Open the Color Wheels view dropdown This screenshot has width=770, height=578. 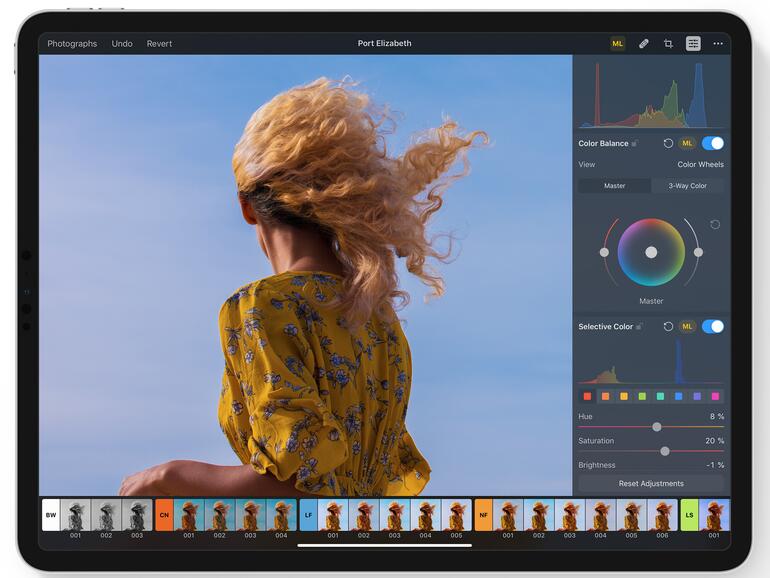[700, 165]
